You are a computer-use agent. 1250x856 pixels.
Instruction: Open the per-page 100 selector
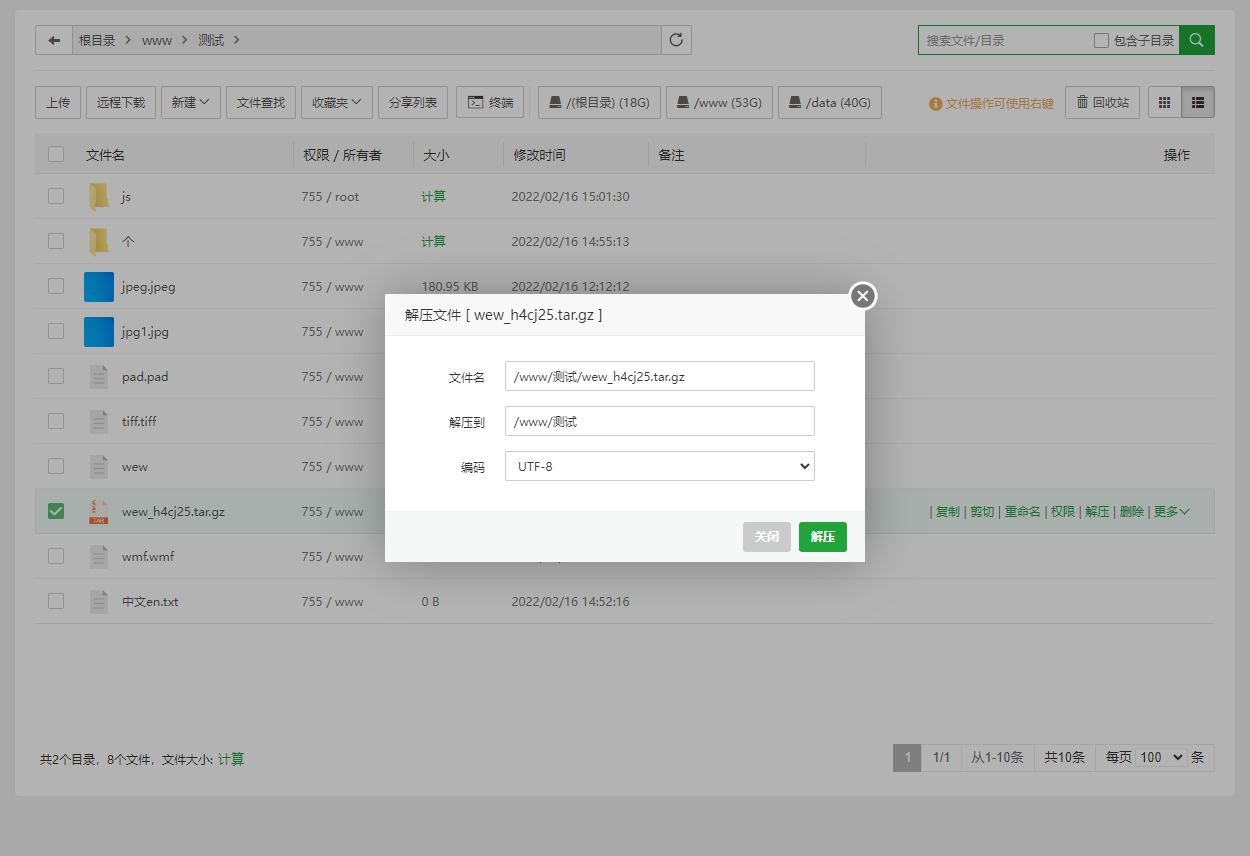click(1161, 757)
